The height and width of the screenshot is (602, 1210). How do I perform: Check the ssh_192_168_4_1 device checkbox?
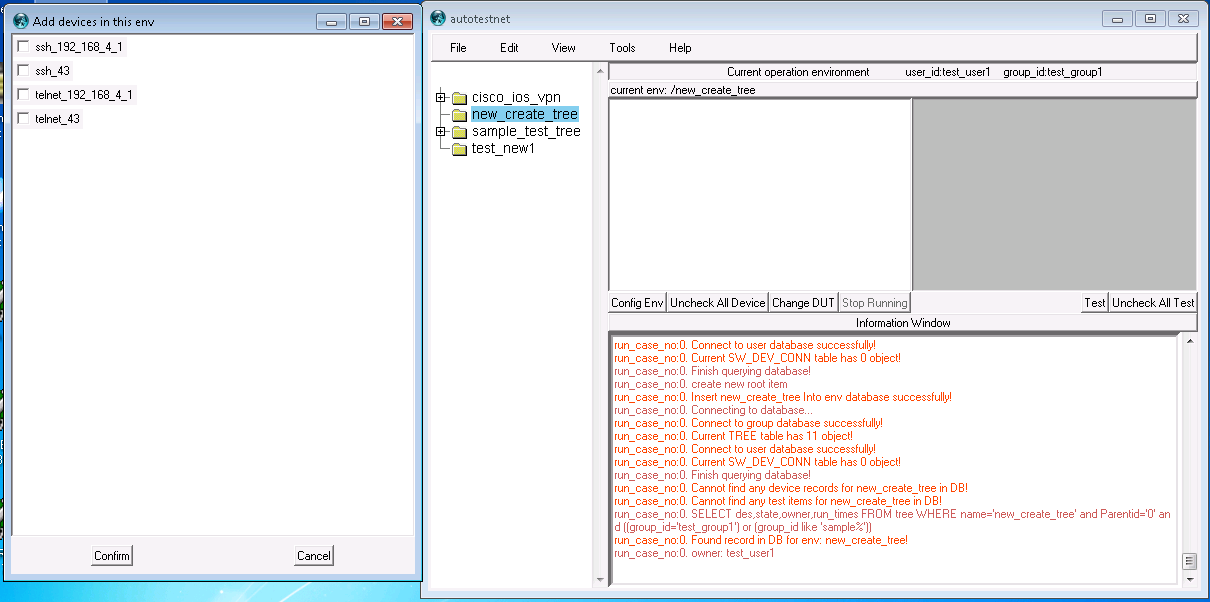point(23,47)
